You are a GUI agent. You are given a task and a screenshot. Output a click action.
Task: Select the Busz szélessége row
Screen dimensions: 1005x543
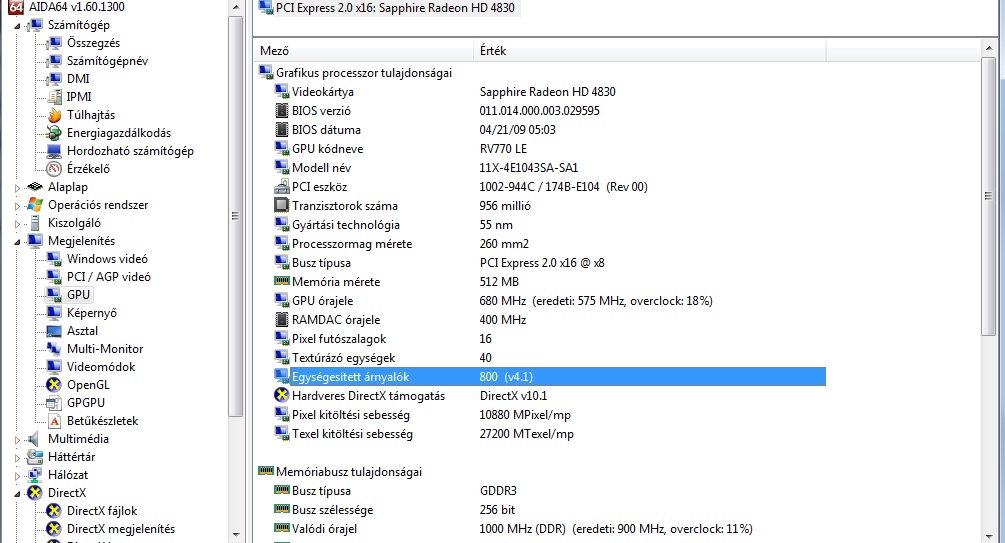[550, 510]
